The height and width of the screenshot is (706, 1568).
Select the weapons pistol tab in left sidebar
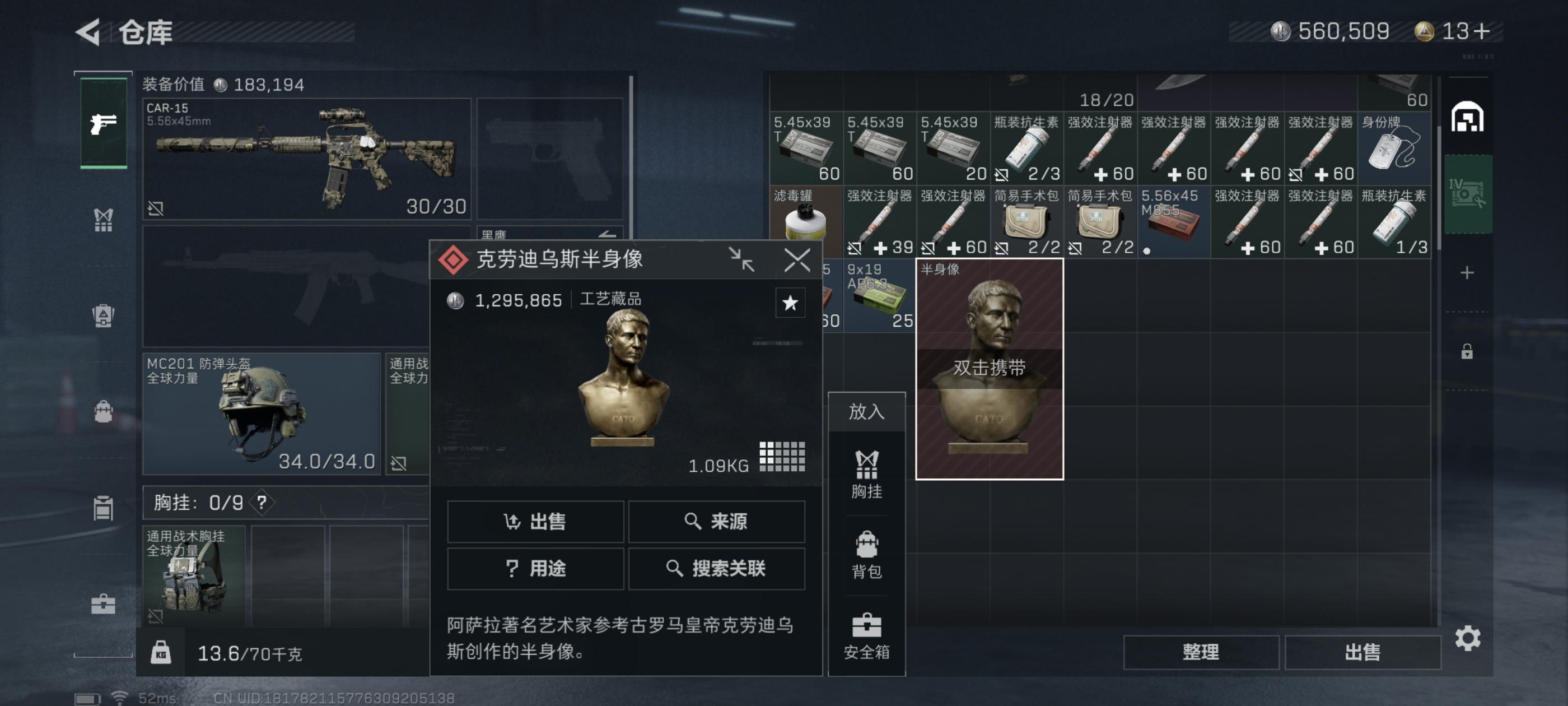point(104,124)
